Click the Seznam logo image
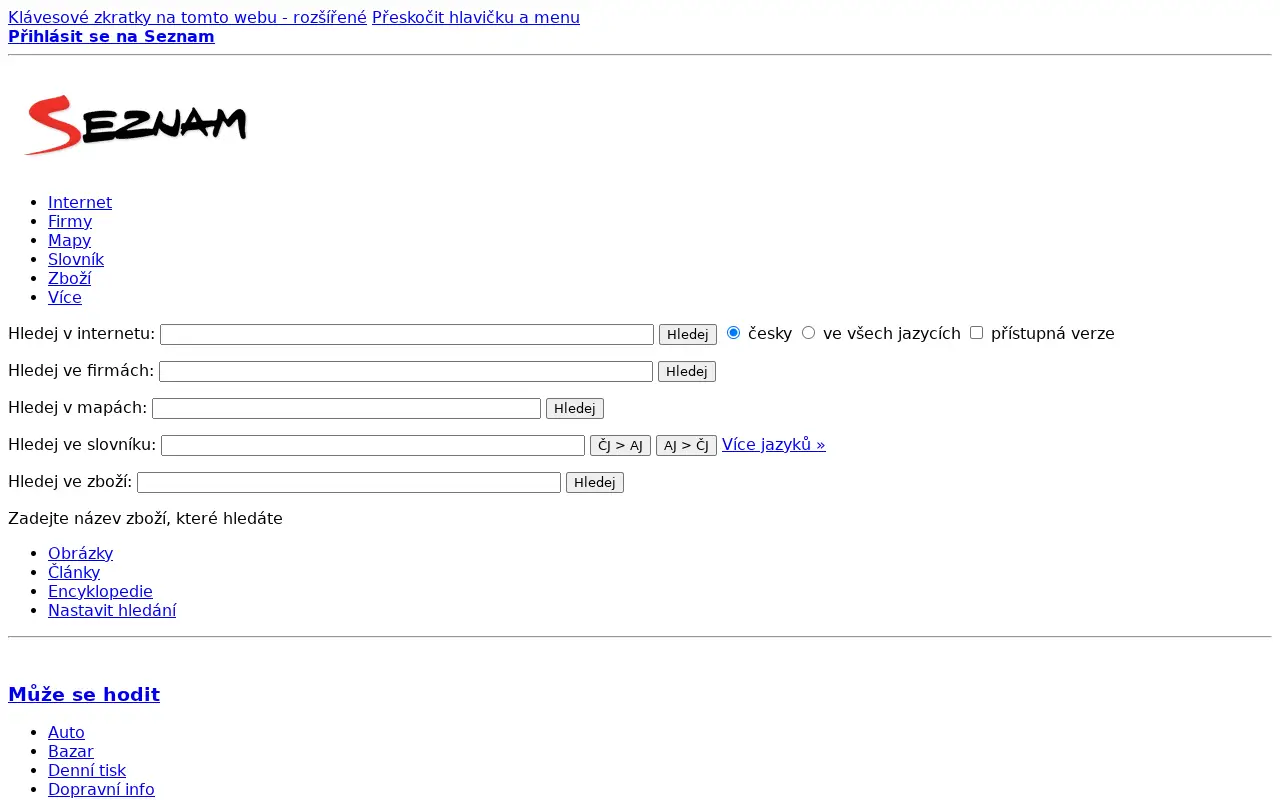Image resolution: width=1280 pixels, height=800 pixels. (x=135, y=125)
